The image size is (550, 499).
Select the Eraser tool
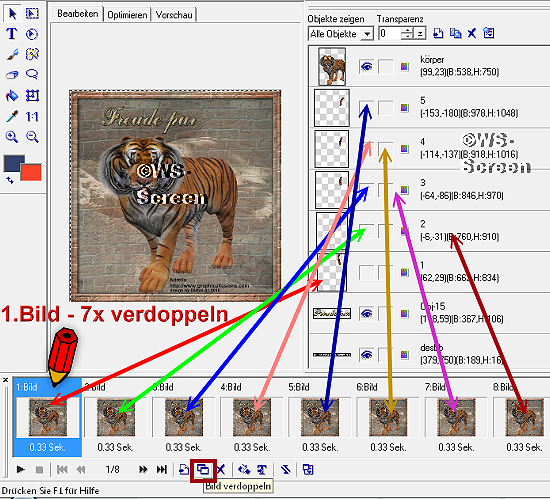tap(12, 75)
